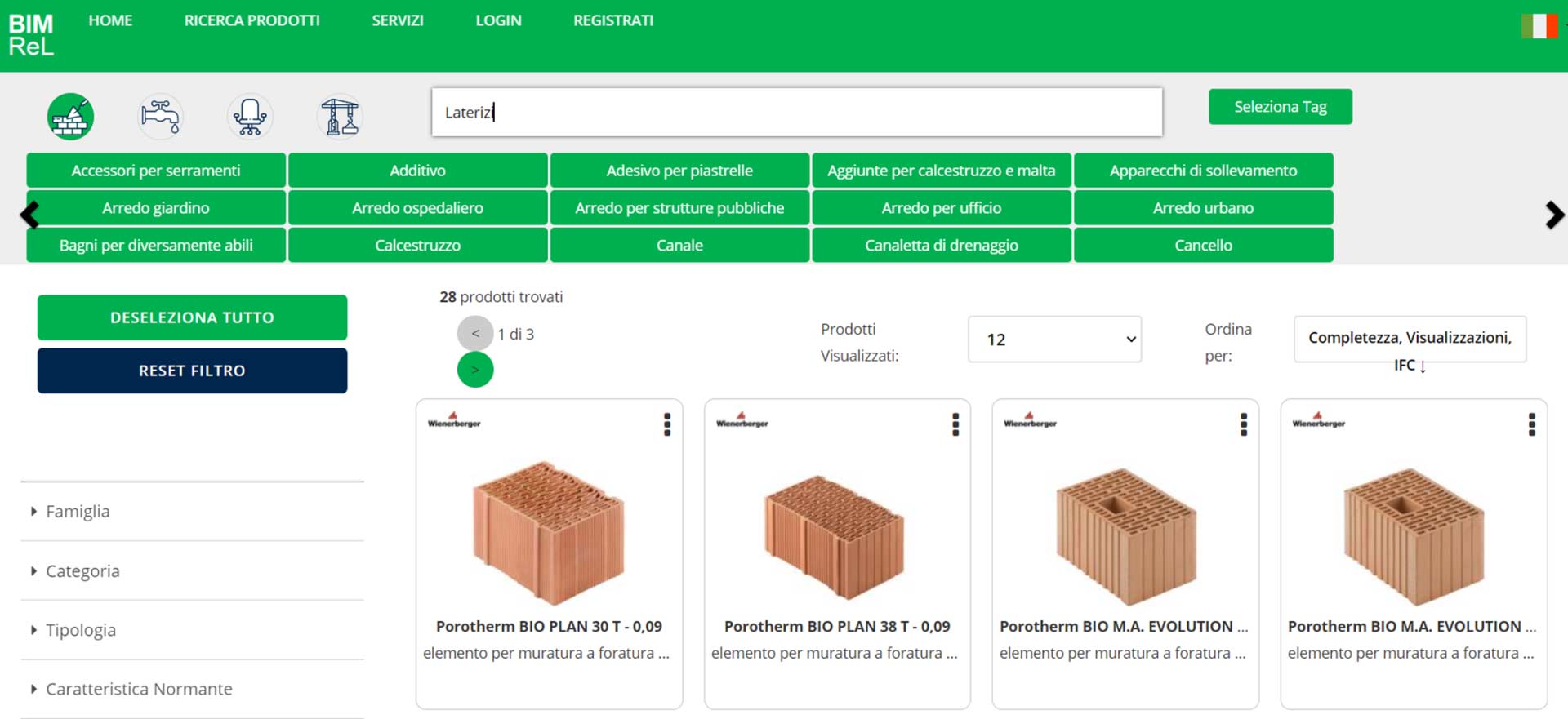The height and width of the screenshot is (719, 1568).
Task: Open three-dot menu on fourth product card
Action: click(x=1532, y=424)
